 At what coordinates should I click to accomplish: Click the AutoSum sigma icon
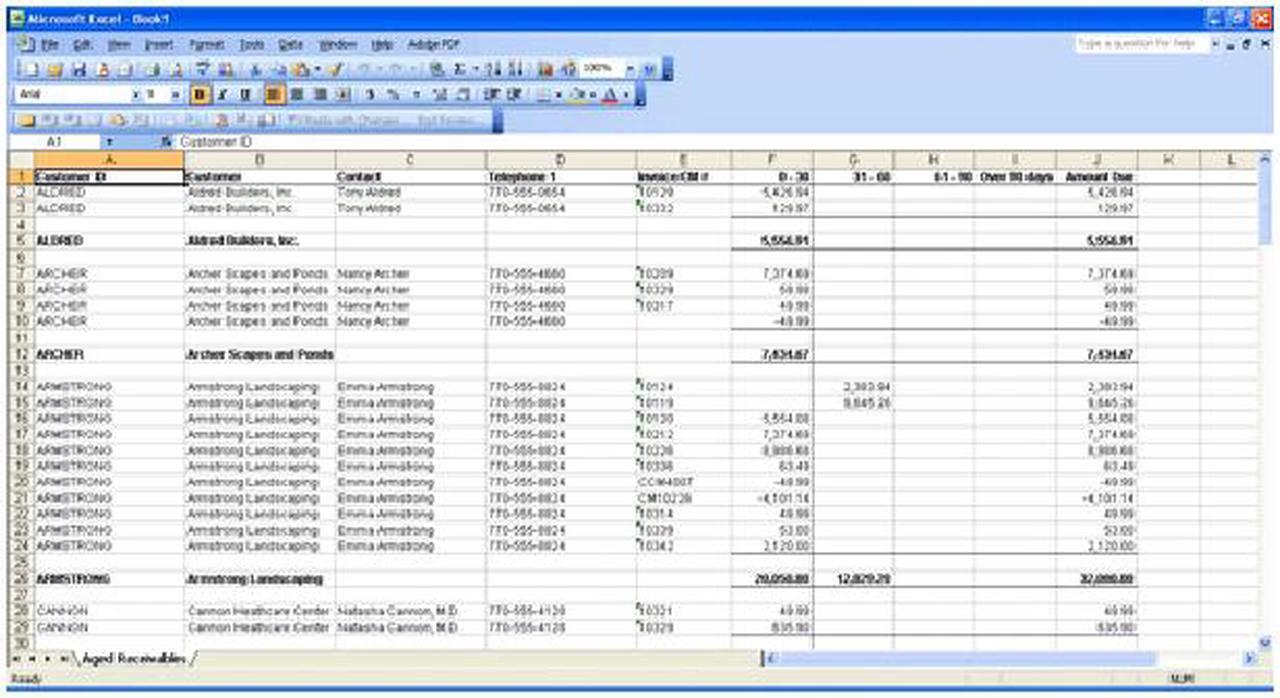pyautogui.click(x=458, y=69)
